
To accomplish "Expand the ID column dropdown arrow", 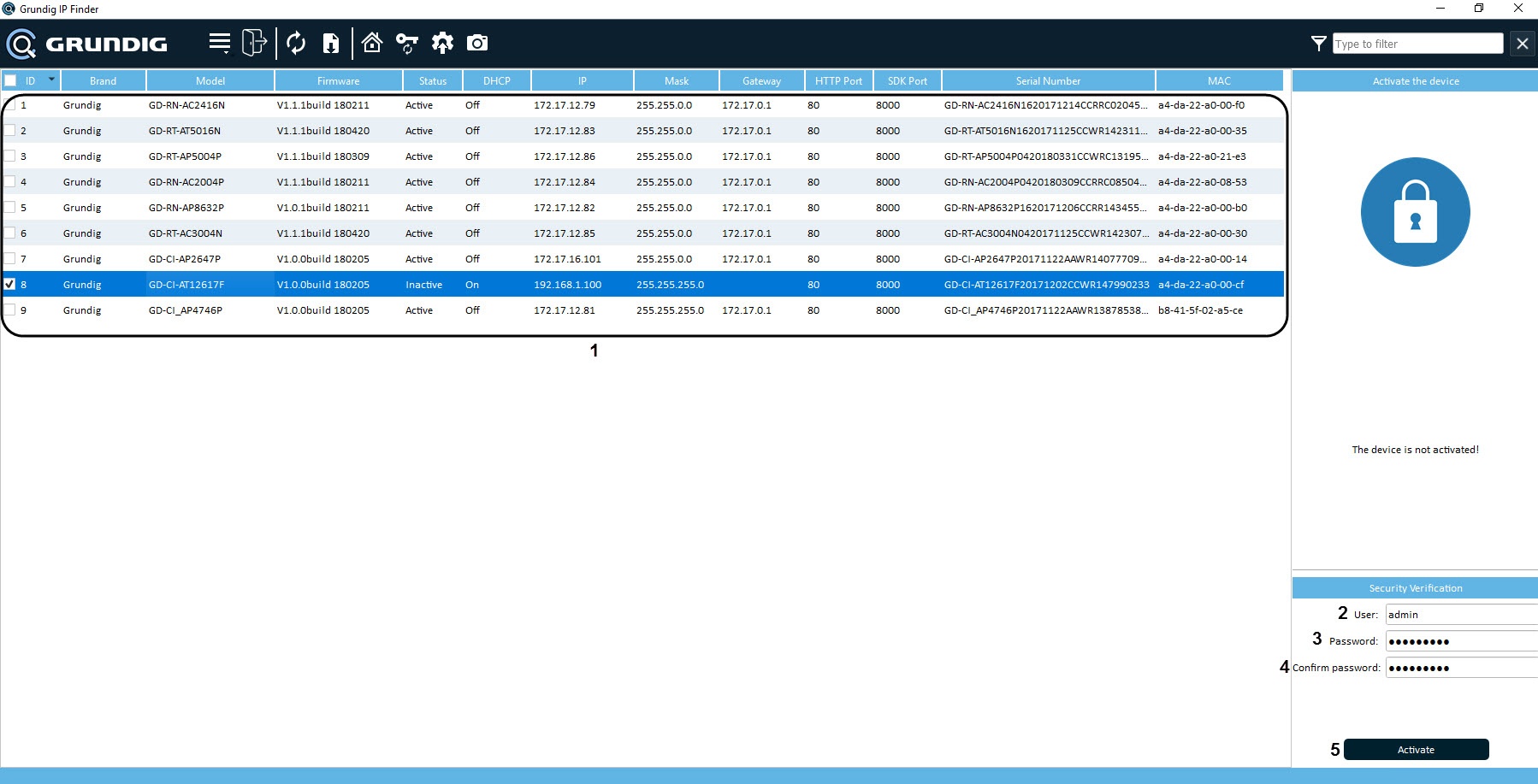I will pyautogui.click(x=51, y=80).
